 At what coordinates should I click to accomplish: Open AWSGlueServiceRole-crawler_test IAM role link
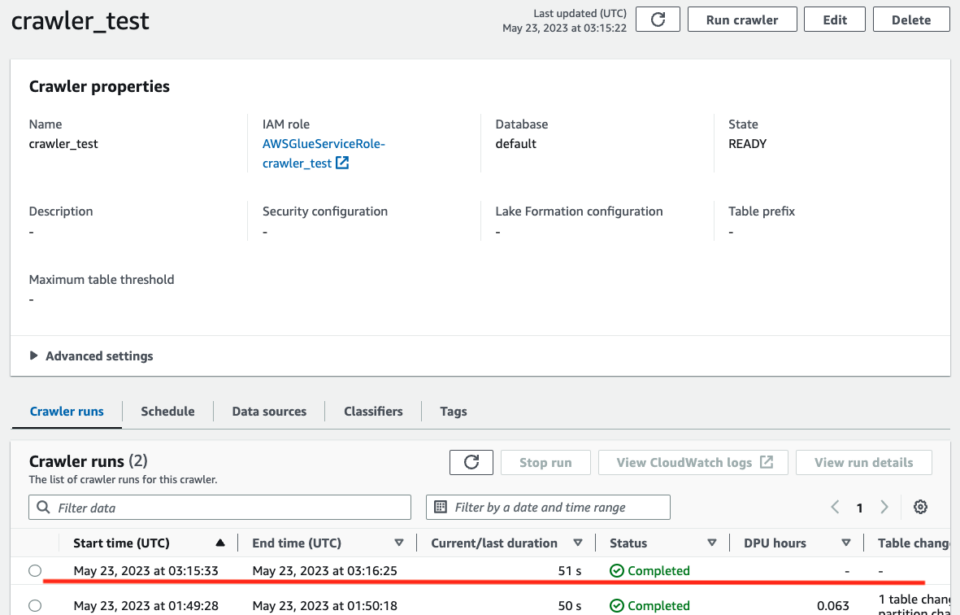point(324,153)
